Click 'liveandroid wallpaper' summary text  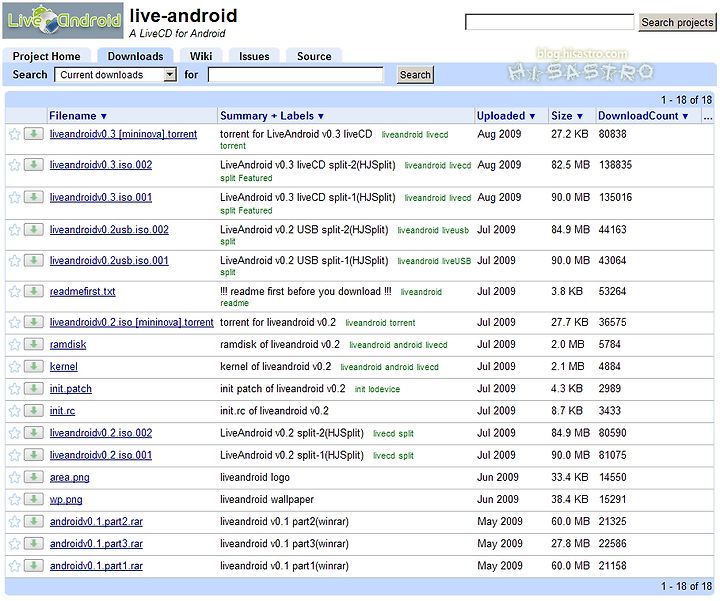tap(267, 499)
